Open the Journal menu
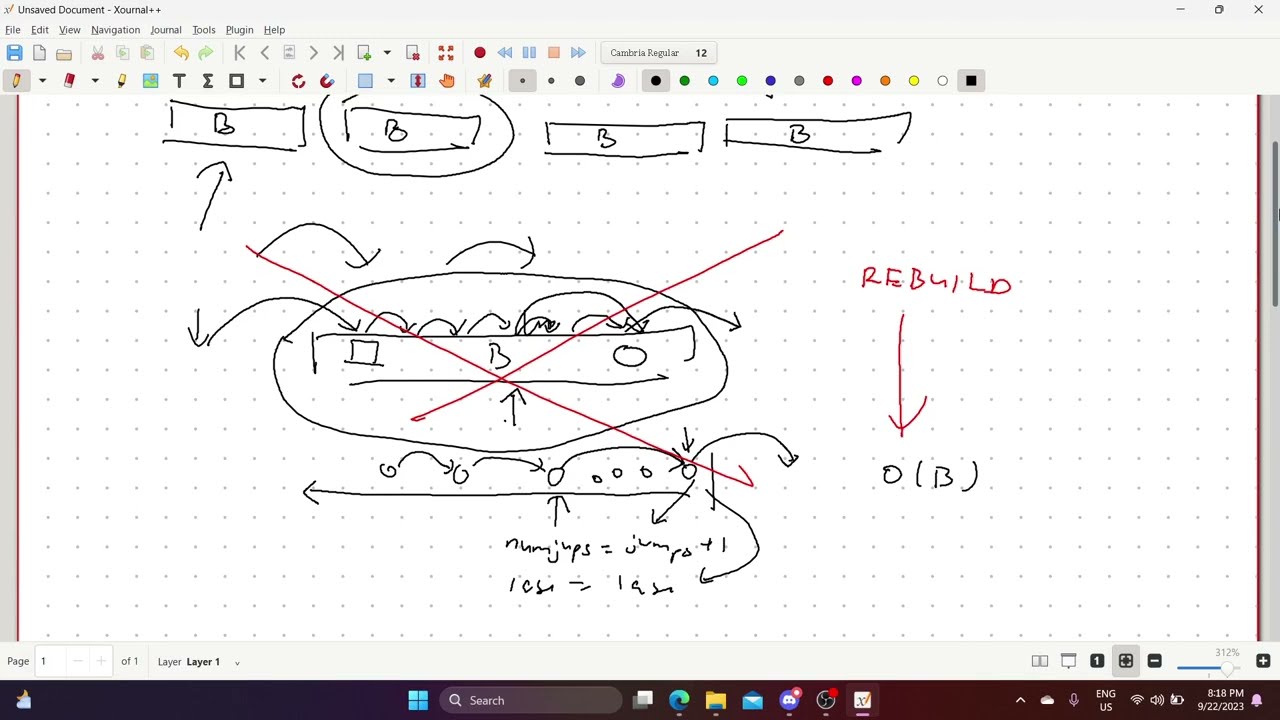This screenshot has height=720, width=1280. pyautogui.click(x=166, y=30)
